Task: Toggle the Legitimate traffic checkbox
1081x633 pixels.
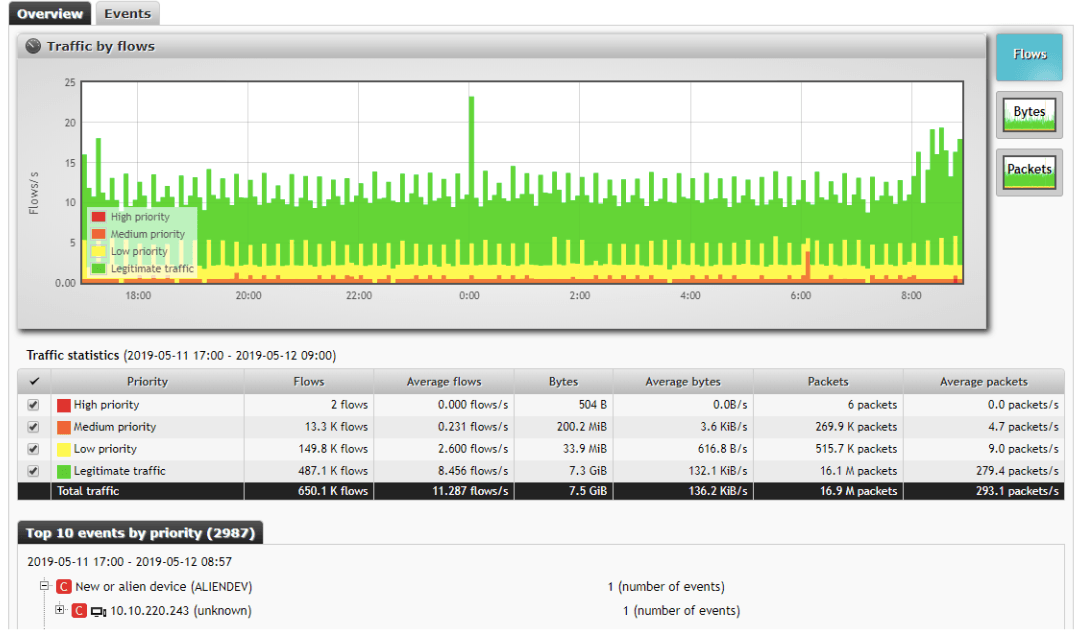Action: coord(34,471)
